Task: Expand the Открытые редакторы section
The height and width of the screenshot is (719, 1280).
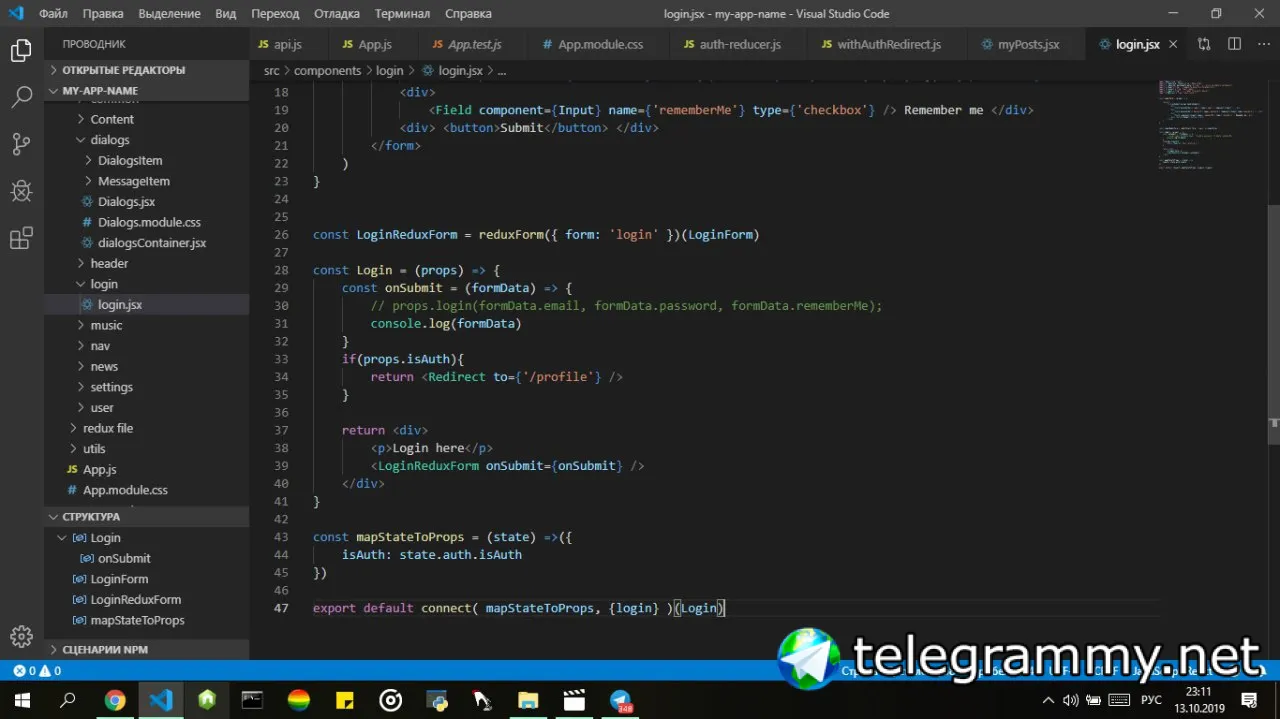Action: pyautogui.click(x=146, y=70)
